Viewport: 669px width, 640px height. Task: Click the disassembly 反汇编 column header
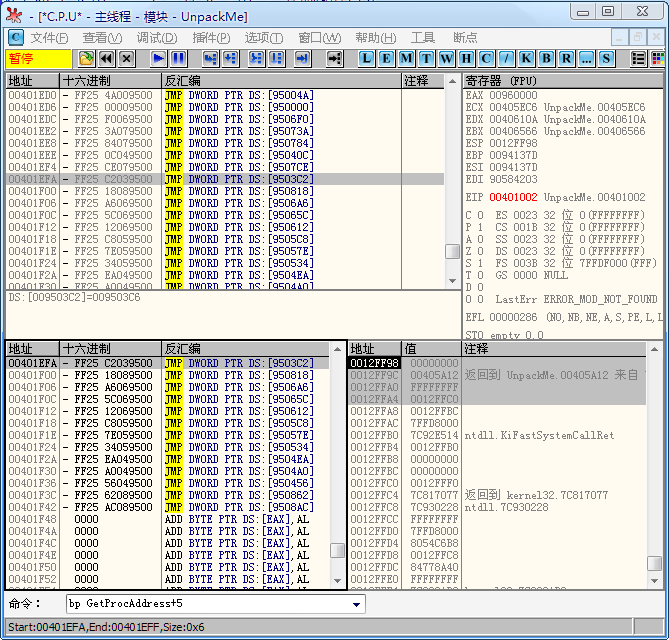(282, 81)
